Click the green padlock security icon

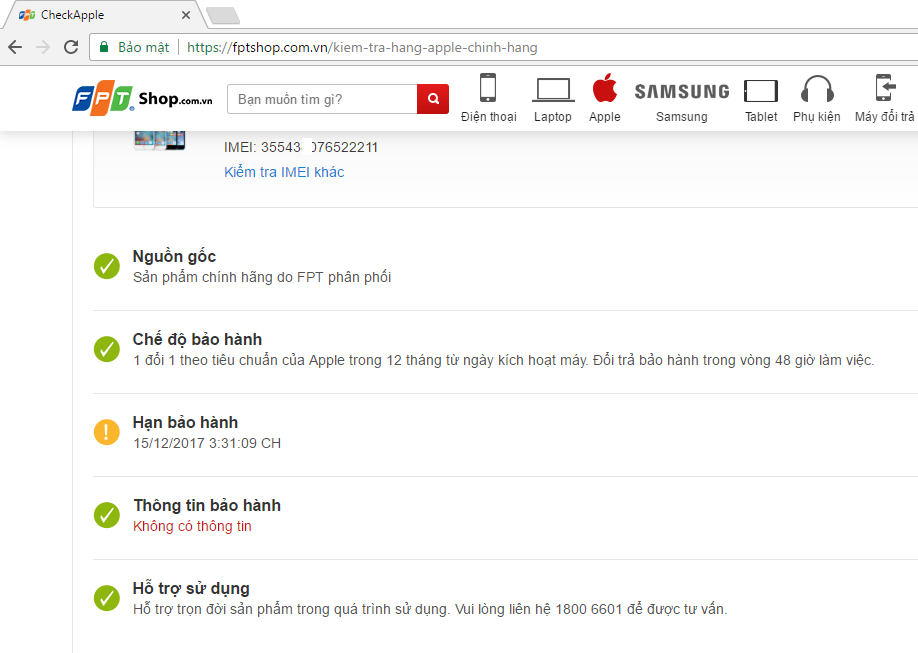tap(104, 47)
